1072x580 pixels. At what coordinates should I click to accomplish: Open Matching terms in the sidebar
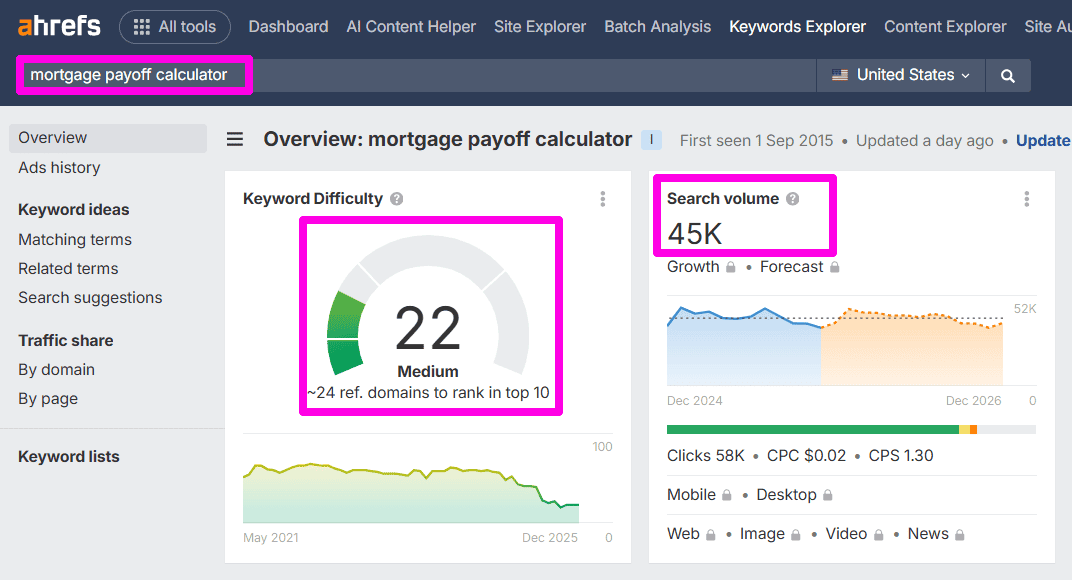pyautogui.click(x=74, y=239)
